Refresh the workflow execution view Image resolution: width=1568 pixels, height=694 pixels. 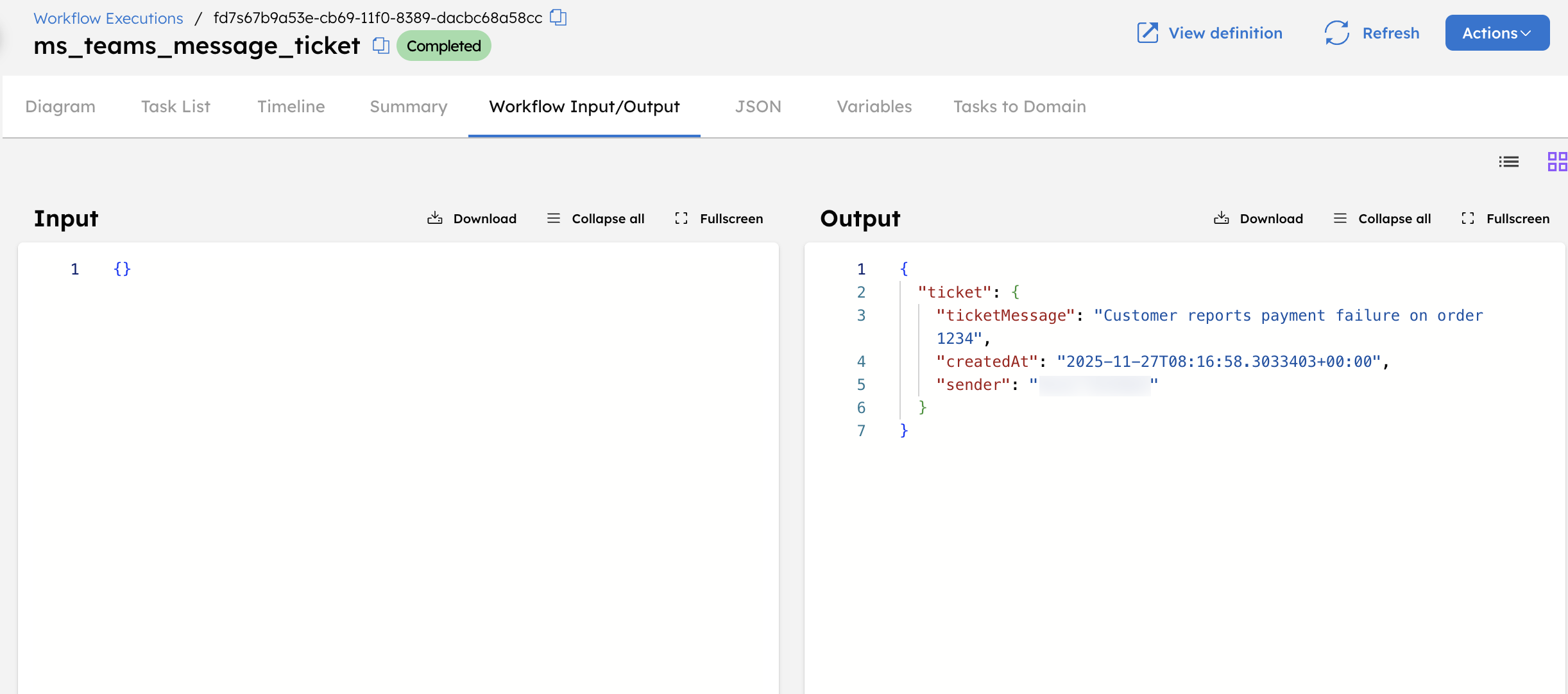click(x=1372, y=33)
